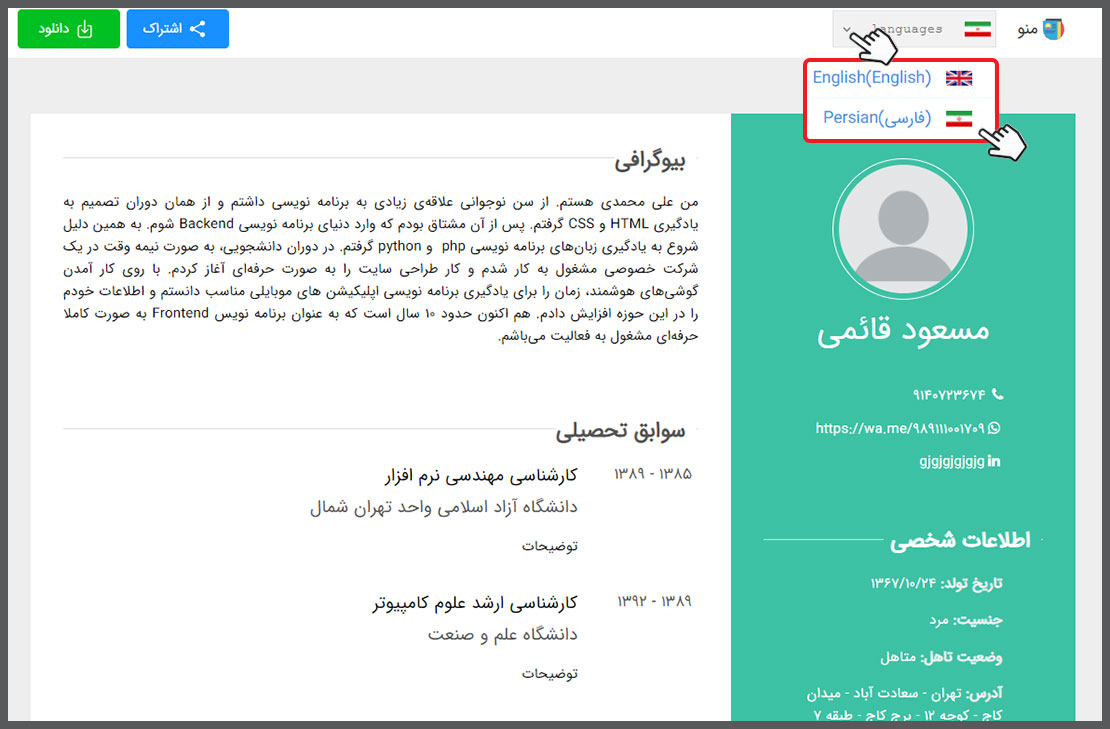Image resolution: width=1110 pixels, height=729 pixels.
Task: Click the LinkedIn icon in contact list
Action: click(994, 461)
